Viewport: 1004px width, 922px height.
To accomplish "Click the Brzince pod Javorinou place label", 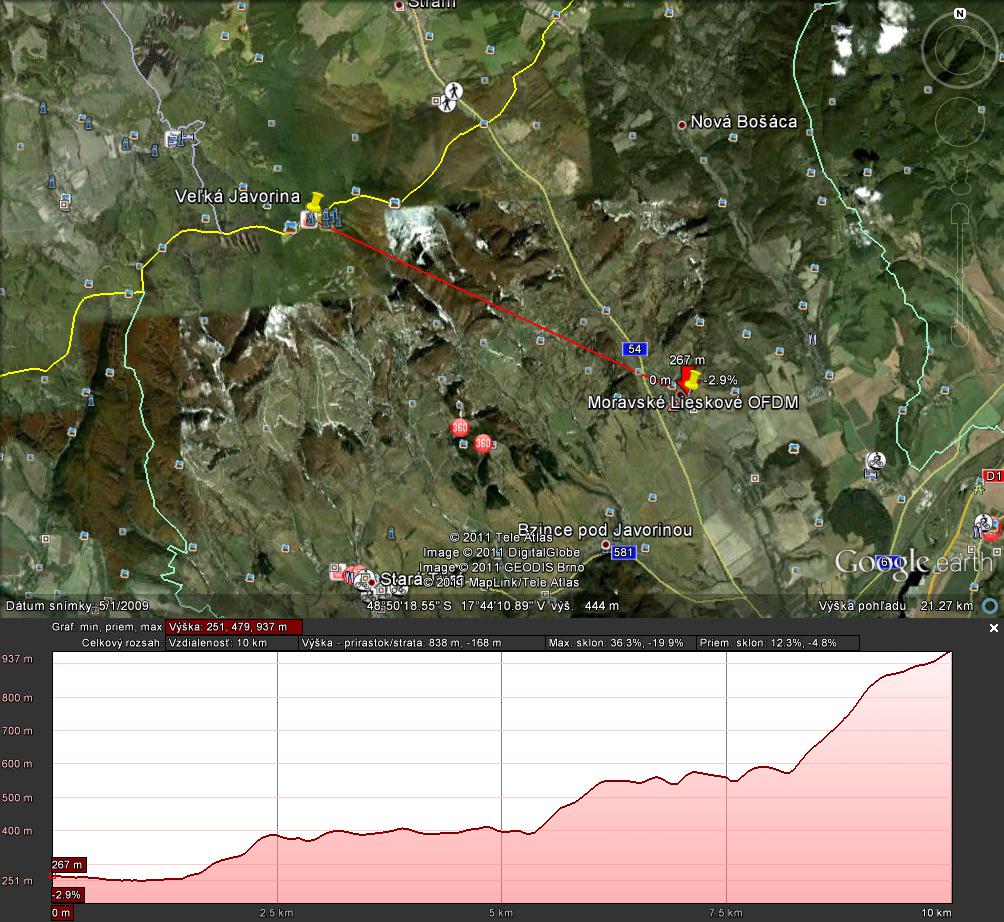I will click(604, 530).
